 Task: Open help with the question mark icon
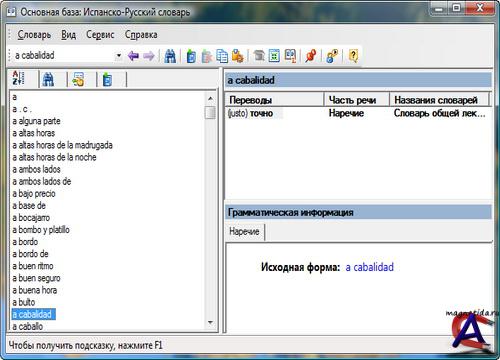(x=353, y=56)
